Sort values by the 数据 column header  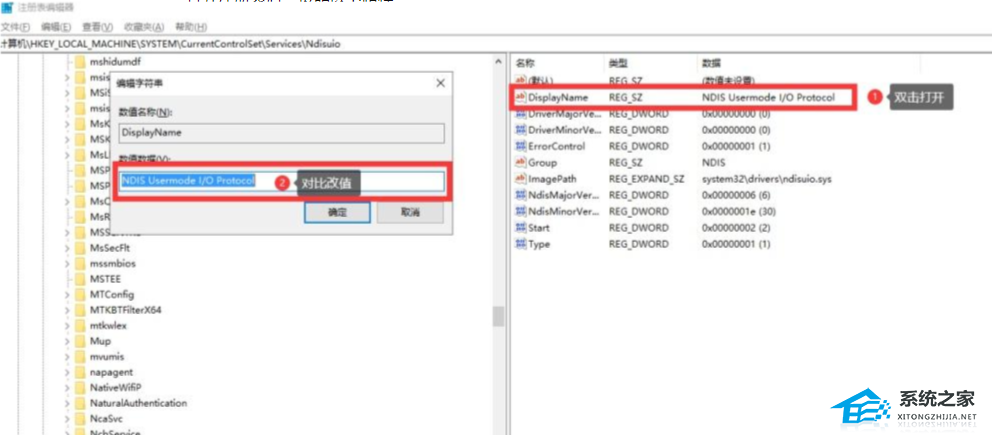pyautogui.click(x=712, y=63)
